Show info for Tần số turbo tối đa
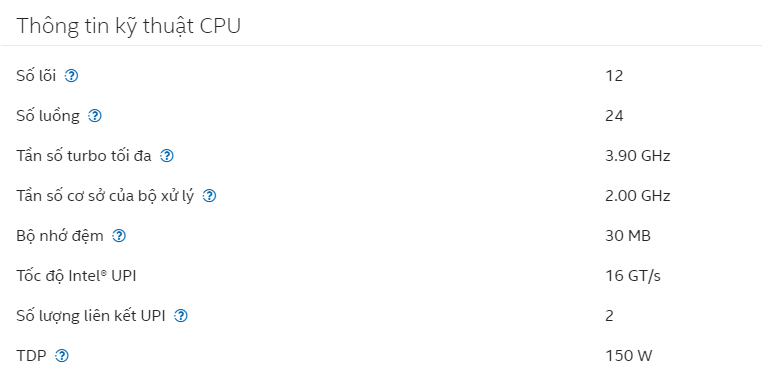This screenshot has width=762, height=383. click(167, 156)
